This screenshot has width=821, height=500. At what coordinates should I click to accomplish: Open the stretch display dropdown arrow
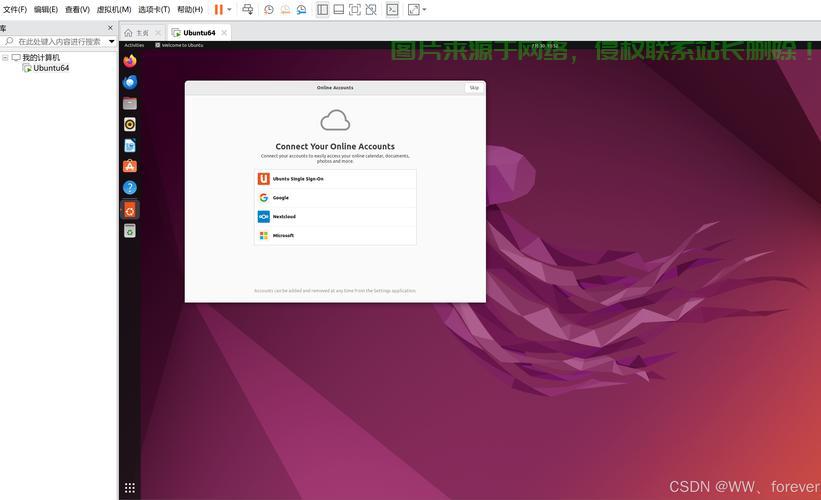[x=424, y=9]
